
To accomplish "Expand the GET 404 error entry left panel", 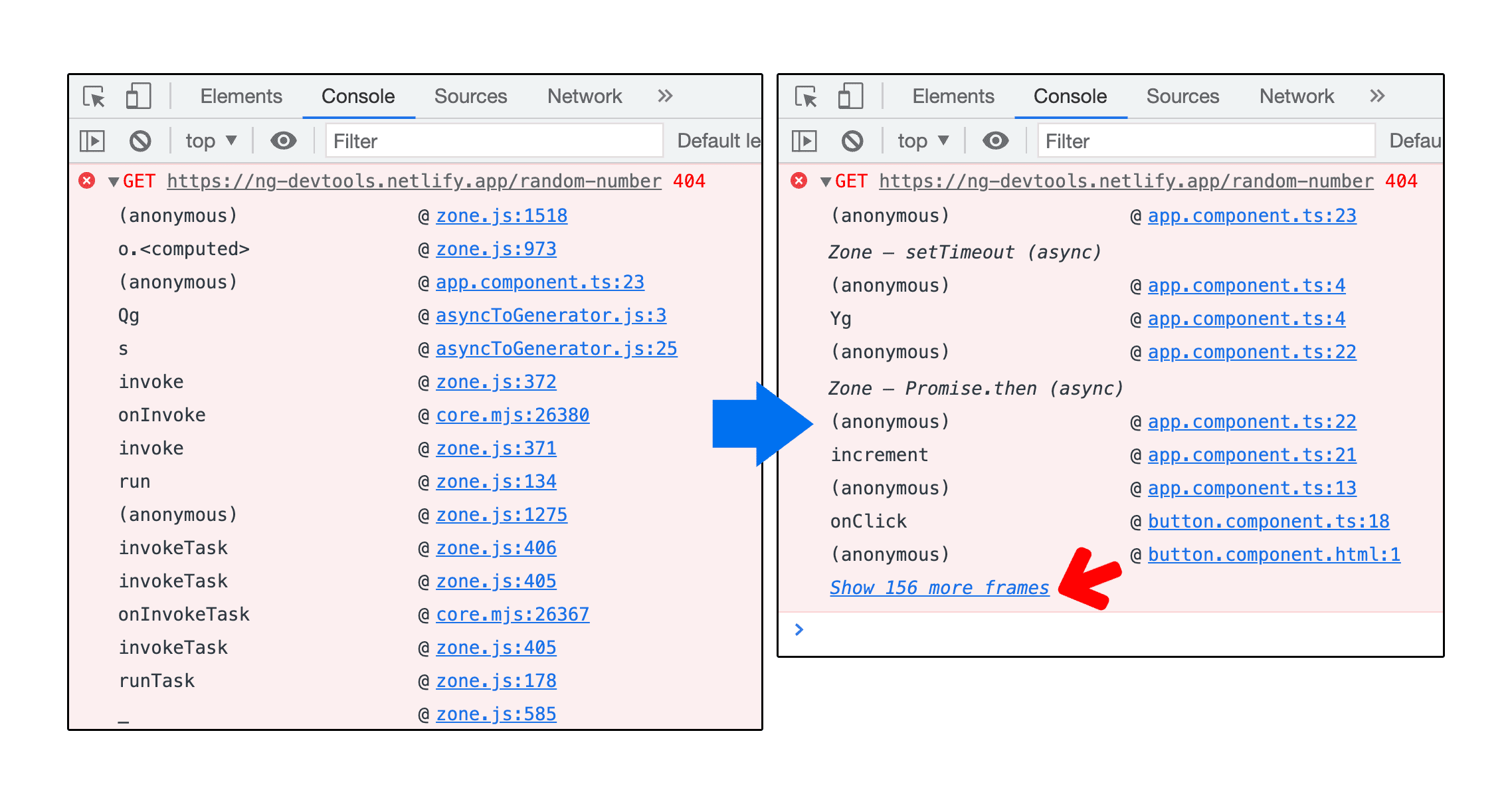I will tap(112, 182).
